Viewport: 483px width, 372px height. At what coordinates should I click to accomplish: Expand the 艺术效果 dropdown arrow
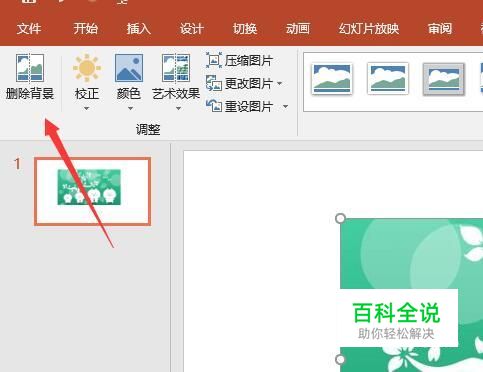[178, 108]
